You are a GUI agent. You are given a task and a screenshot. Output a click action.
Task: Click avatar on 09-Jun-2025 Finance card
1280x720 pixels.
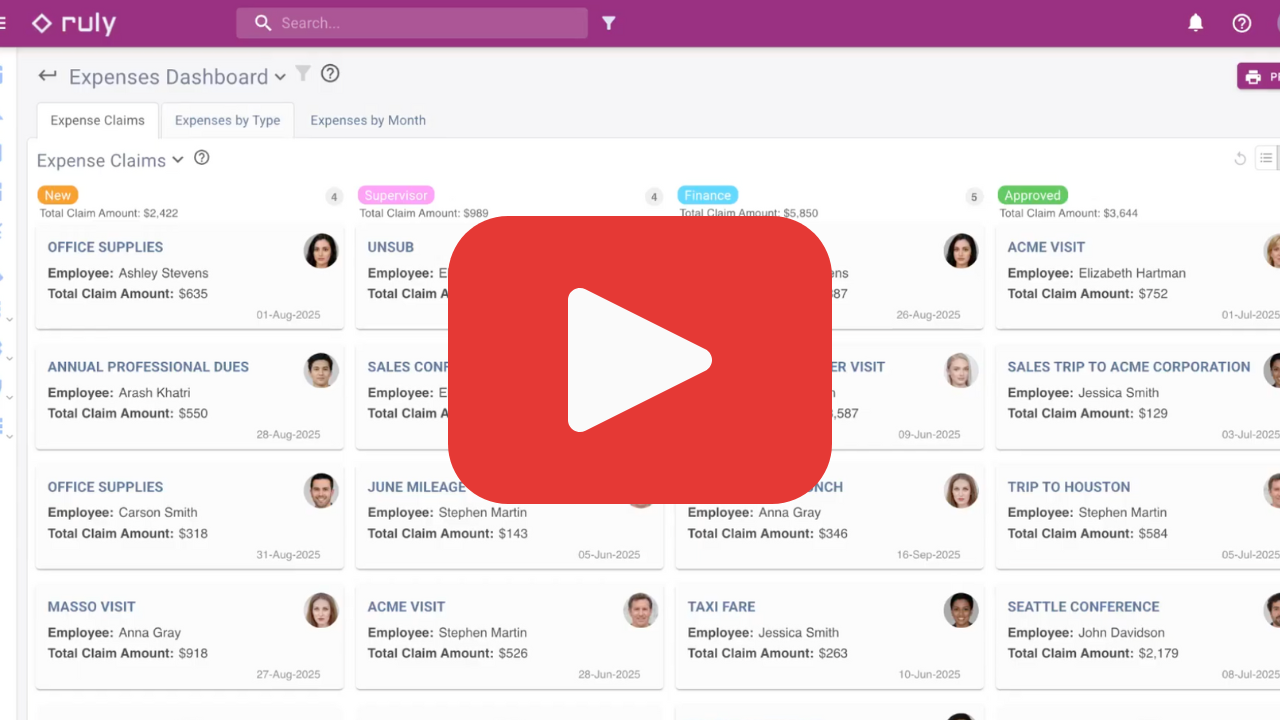coord(961,371)
